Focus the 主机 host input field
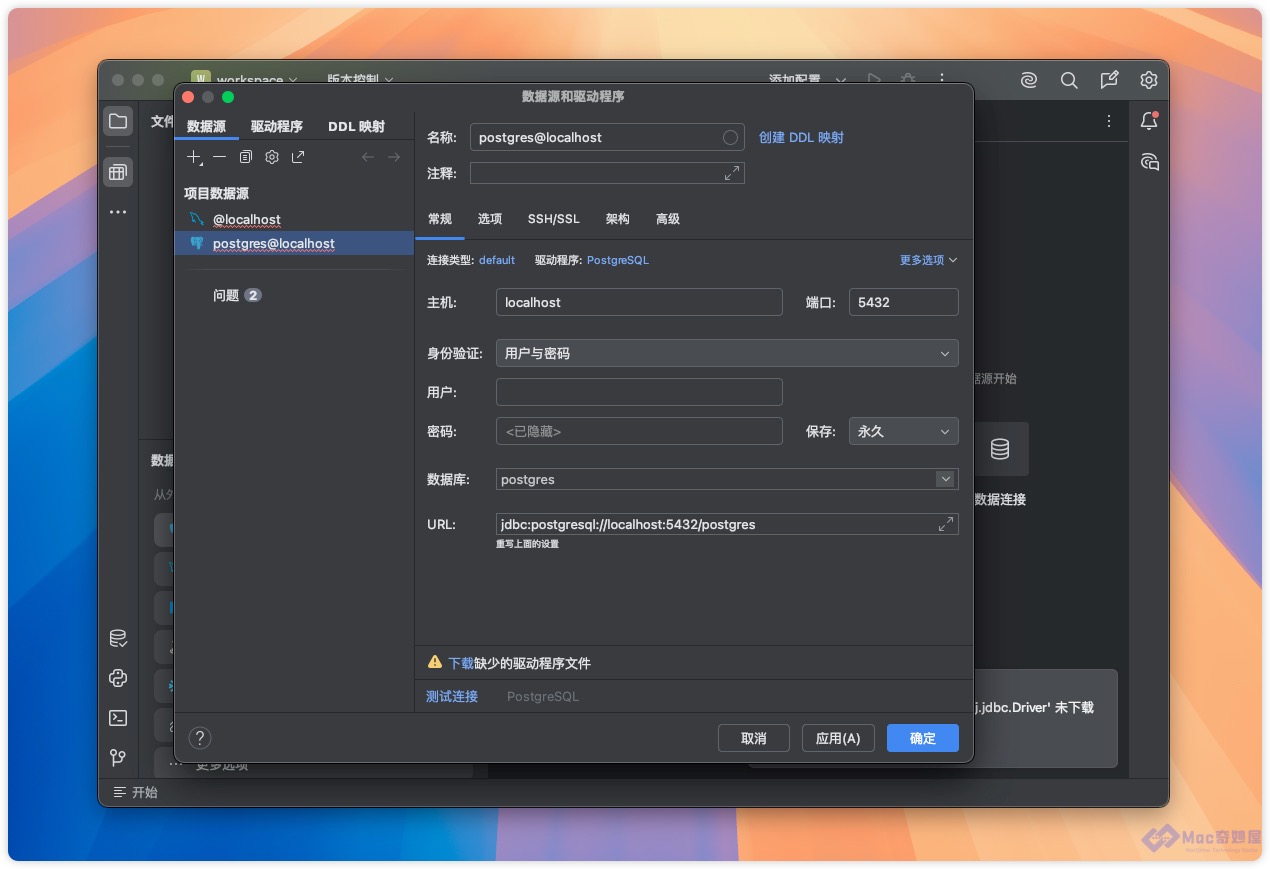The height and width of the screenshot is (869, 1270). 639,302
